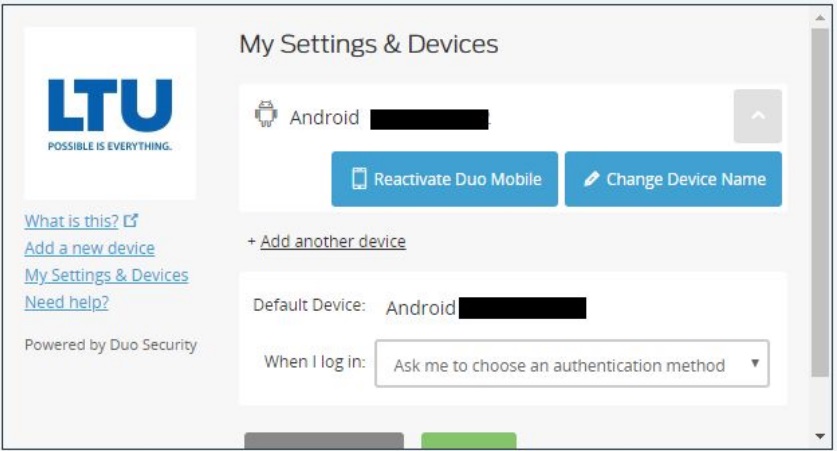Collapse the Android device panel with chevron

(757, 116)
